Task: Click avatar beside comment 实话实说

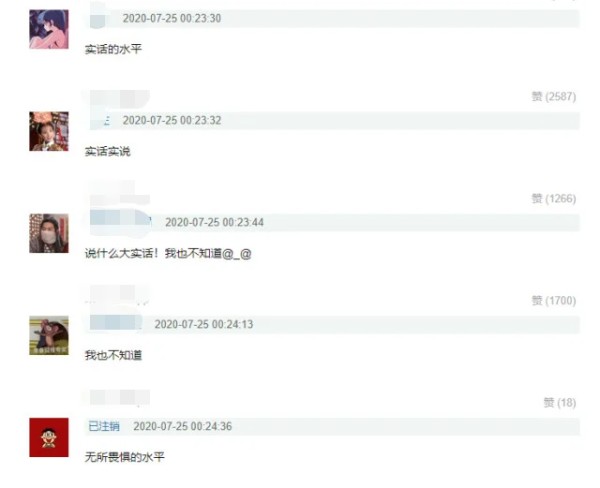Action: (x=49, y=131)
